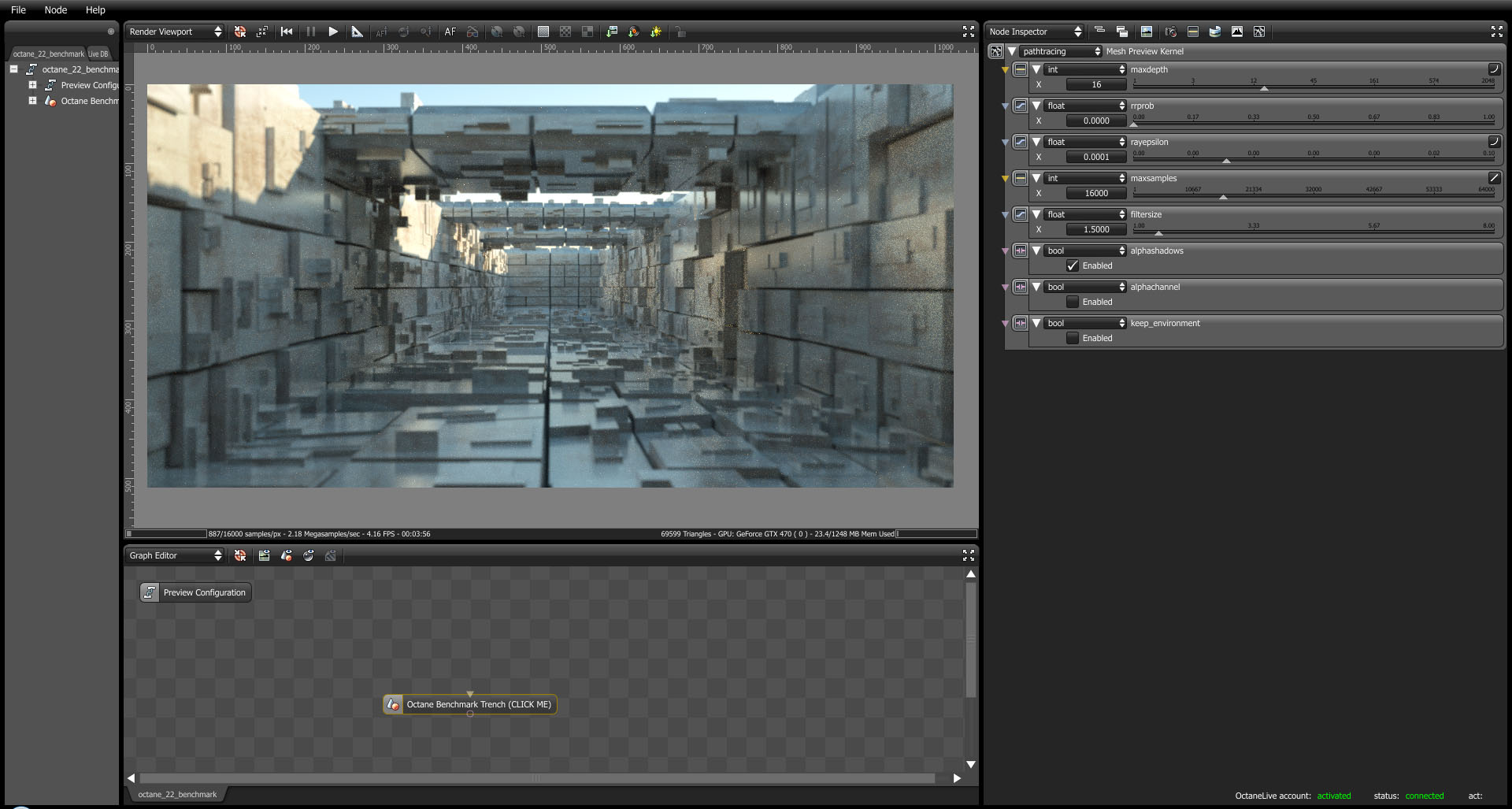This screenshot has height=809, width=1512.
Task: Toggle rayepsilon slider curve mode button
Action: point(1494,142)
